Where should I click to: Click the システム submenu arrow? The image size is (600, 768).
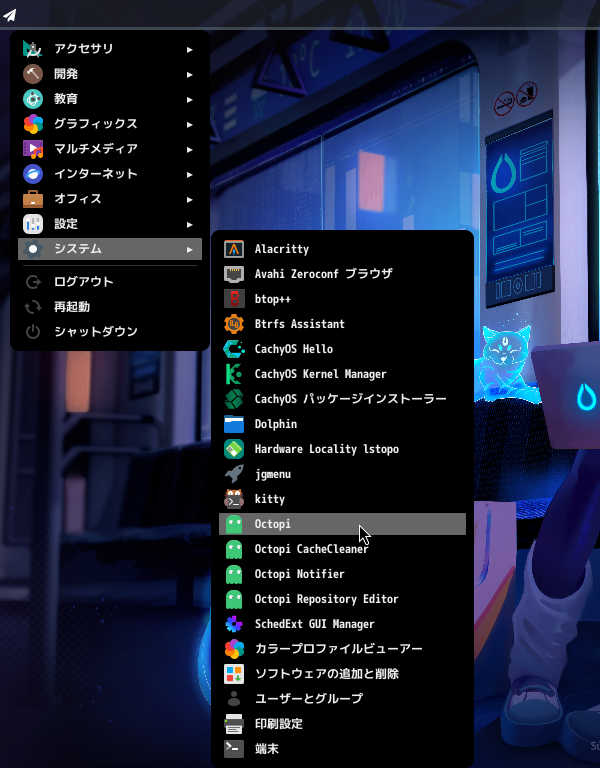190,249
